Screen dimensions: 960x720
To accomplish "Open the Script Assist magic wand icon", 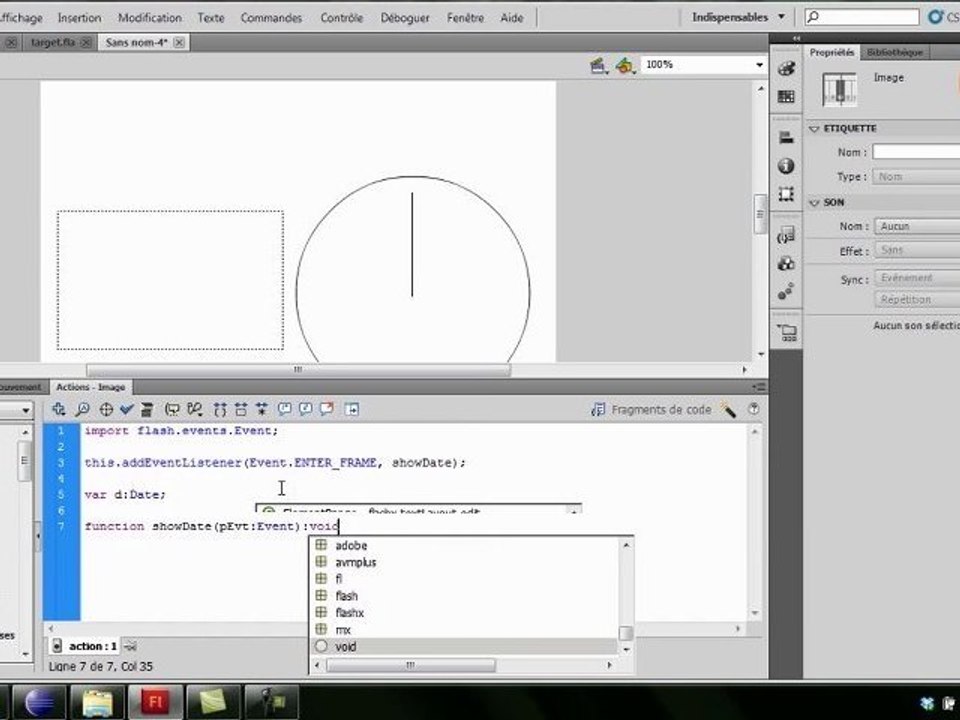I will click(728, 410).
